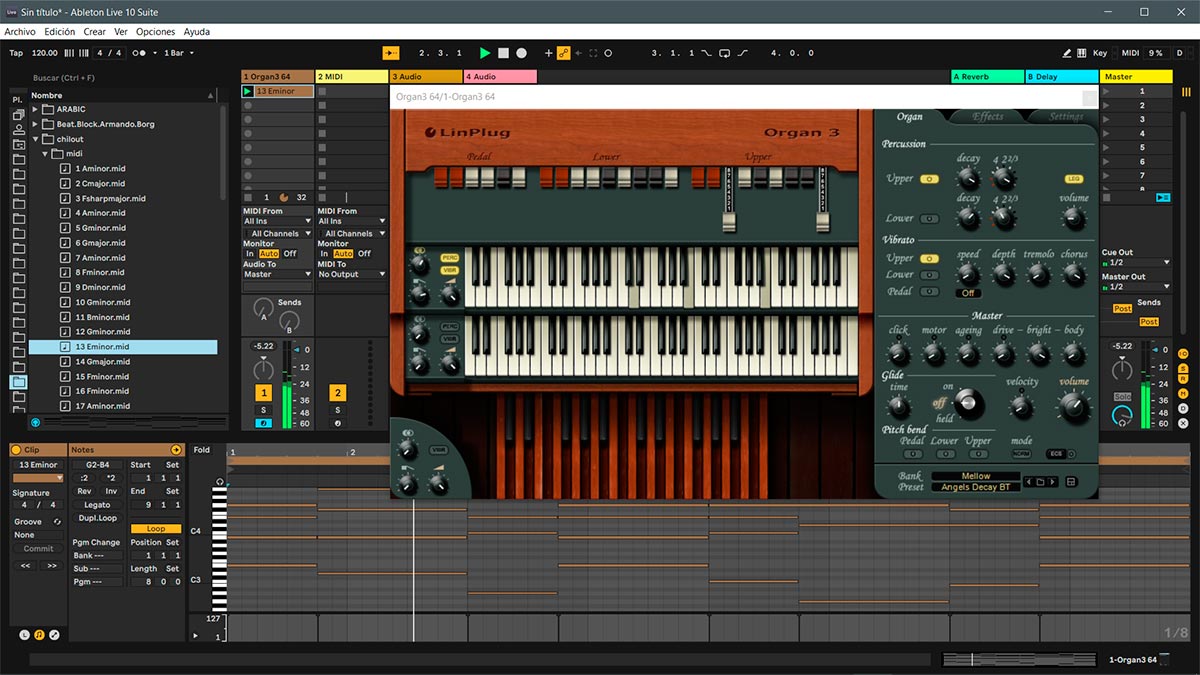
Task: Click the 120.00 tempo field
Action: (45, 53)
